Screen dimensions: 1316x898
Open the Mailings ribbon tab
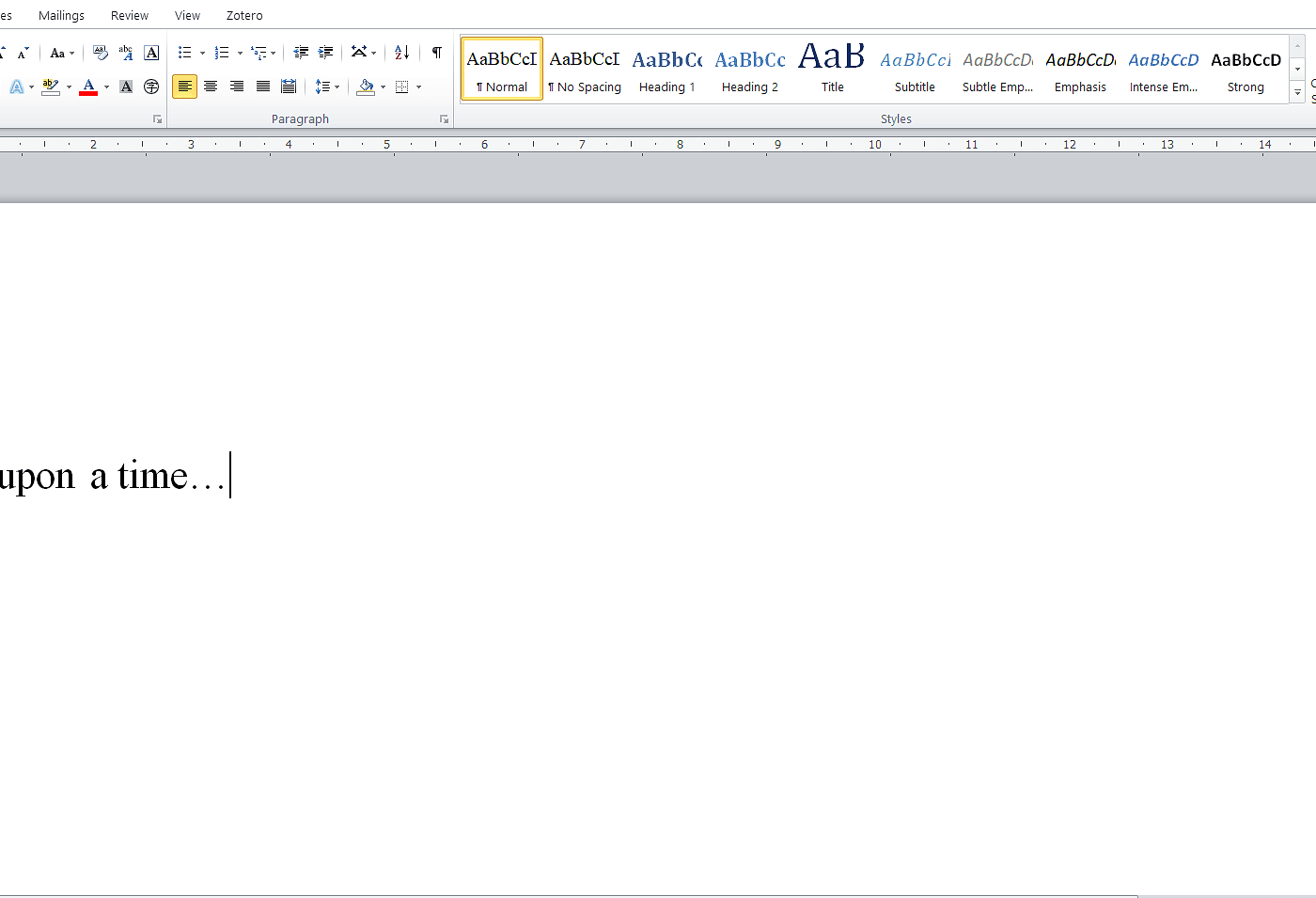[61, 16]
